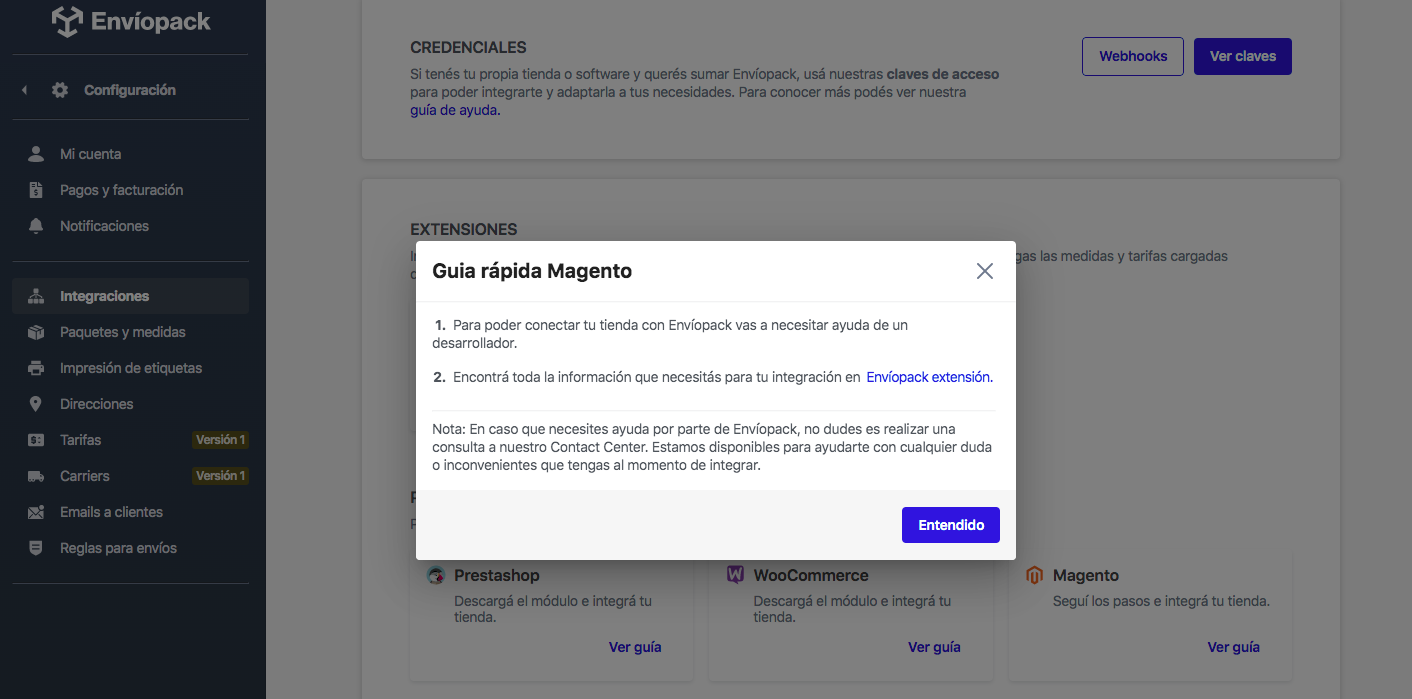Screen dimensions: 1412x699
Task: Click the Integraciones network icon
Action: pyautogui.click(x=36, y=296)
